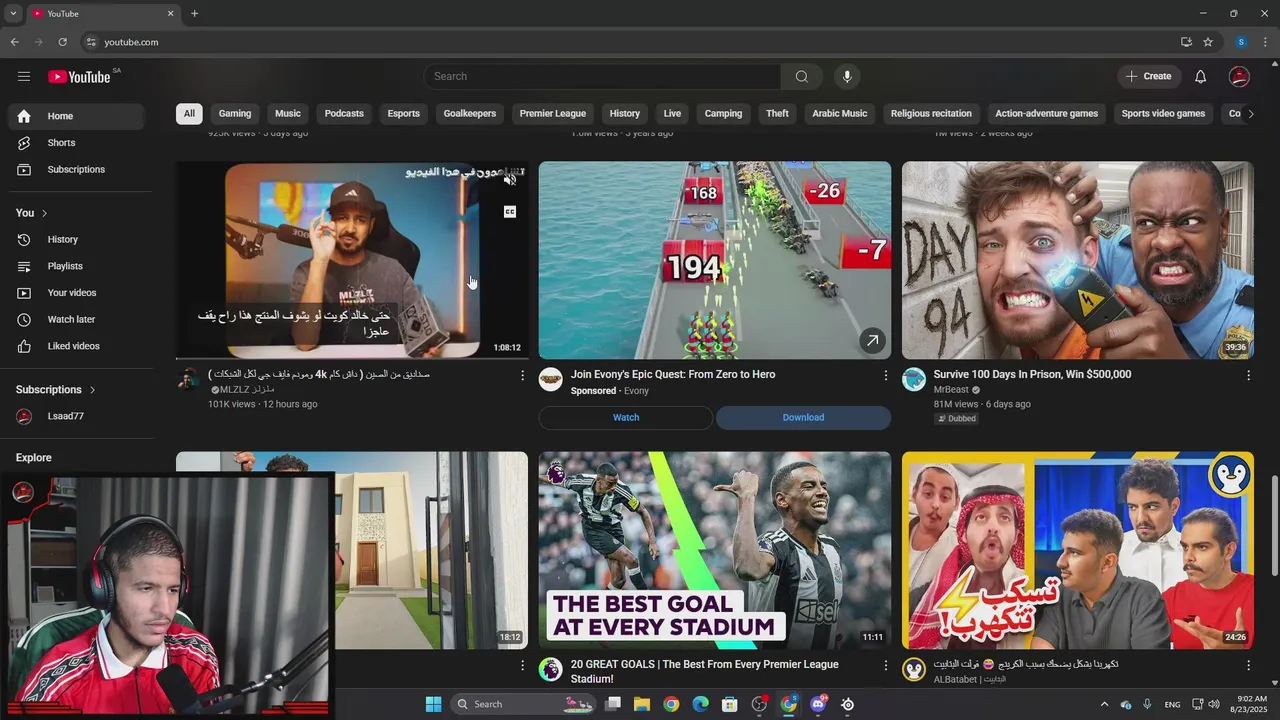Bookmark this page with star icon
The width and height of the screenshot is (1280, 720).
1208,42
